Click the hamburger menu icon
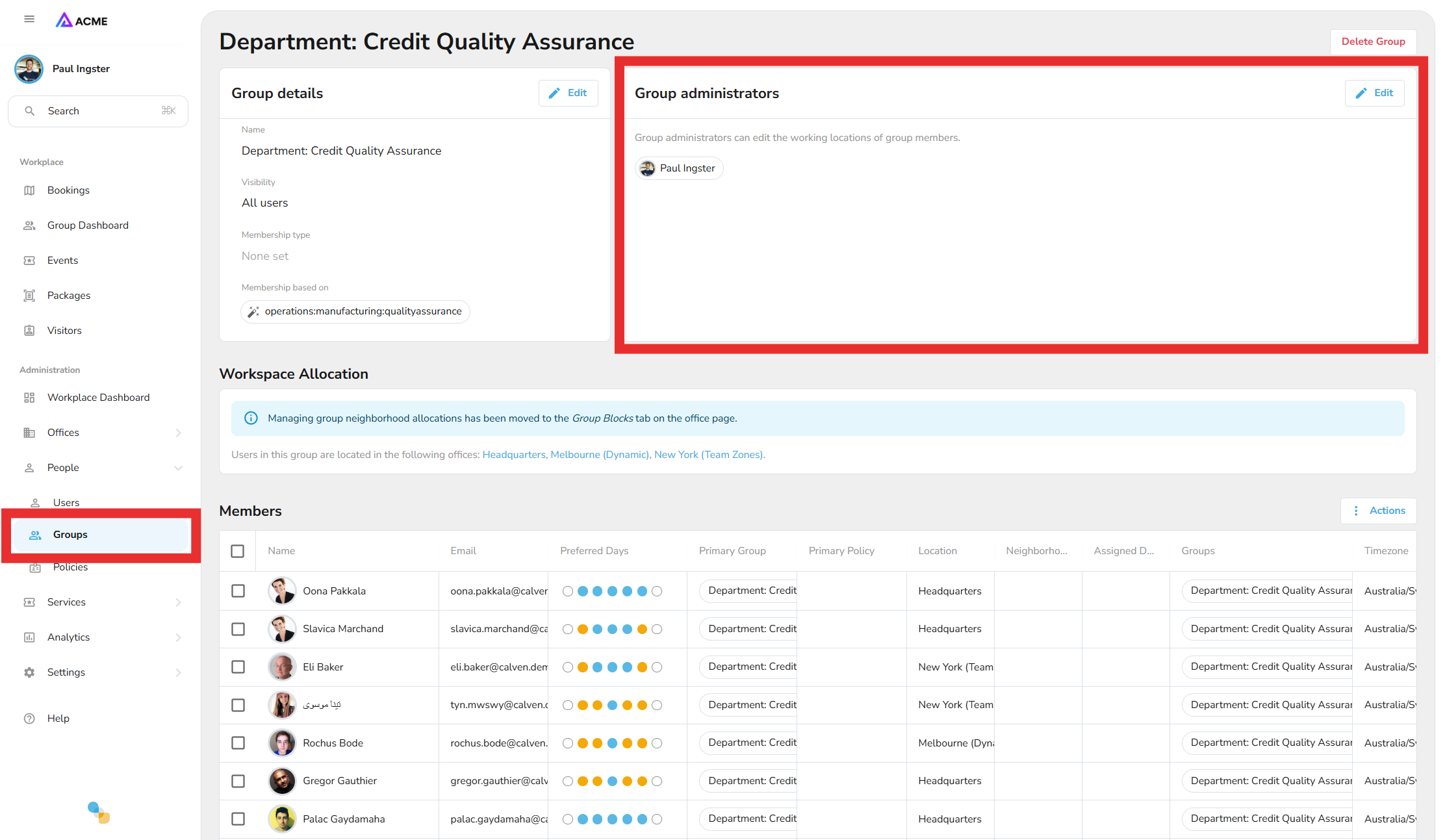Image resolution: width=1445 pixels, height=840 pixels. click(x=29, y=19)
